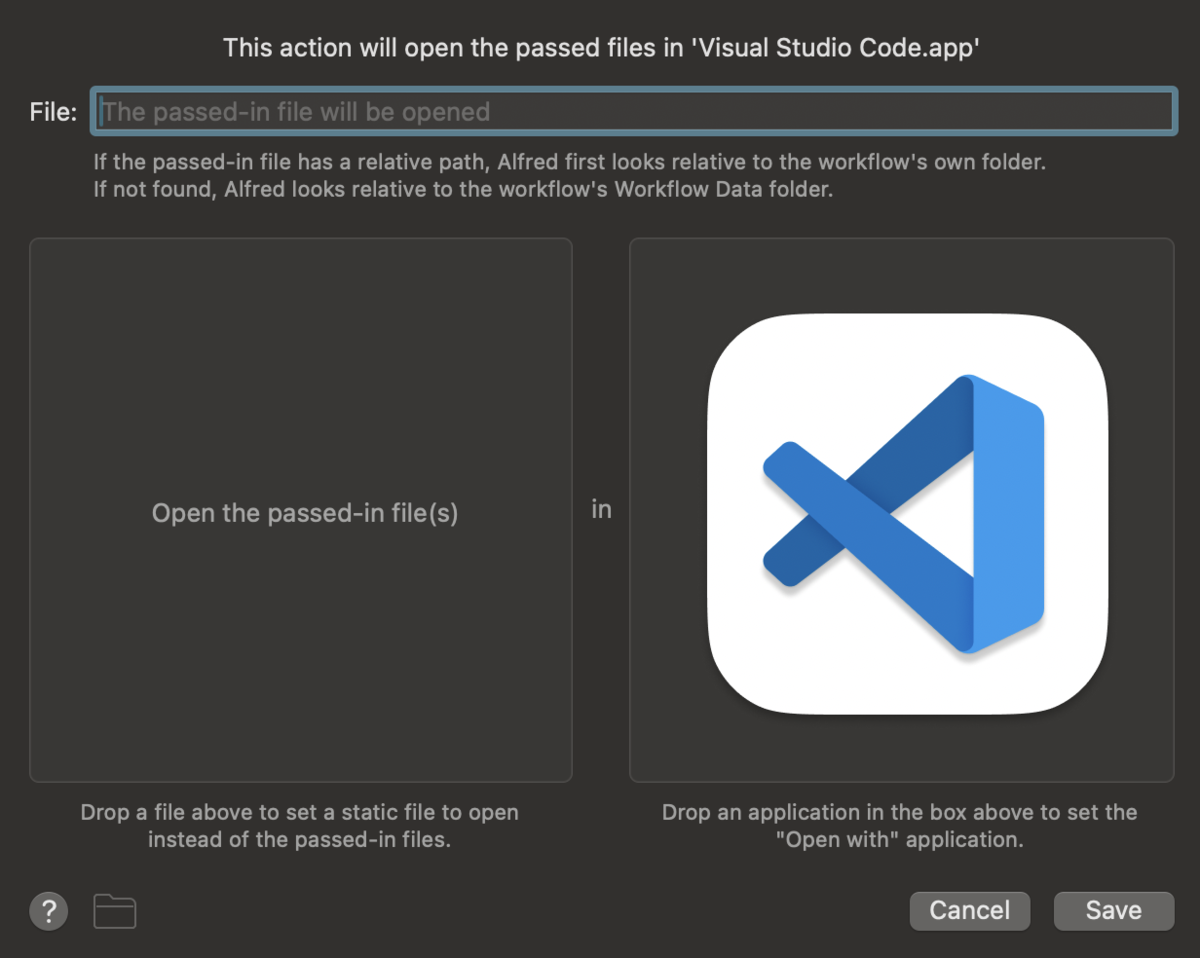Click the 'in' label between boxes
The width and height of the screenshot is (1200, 958).
pos(601,509)
